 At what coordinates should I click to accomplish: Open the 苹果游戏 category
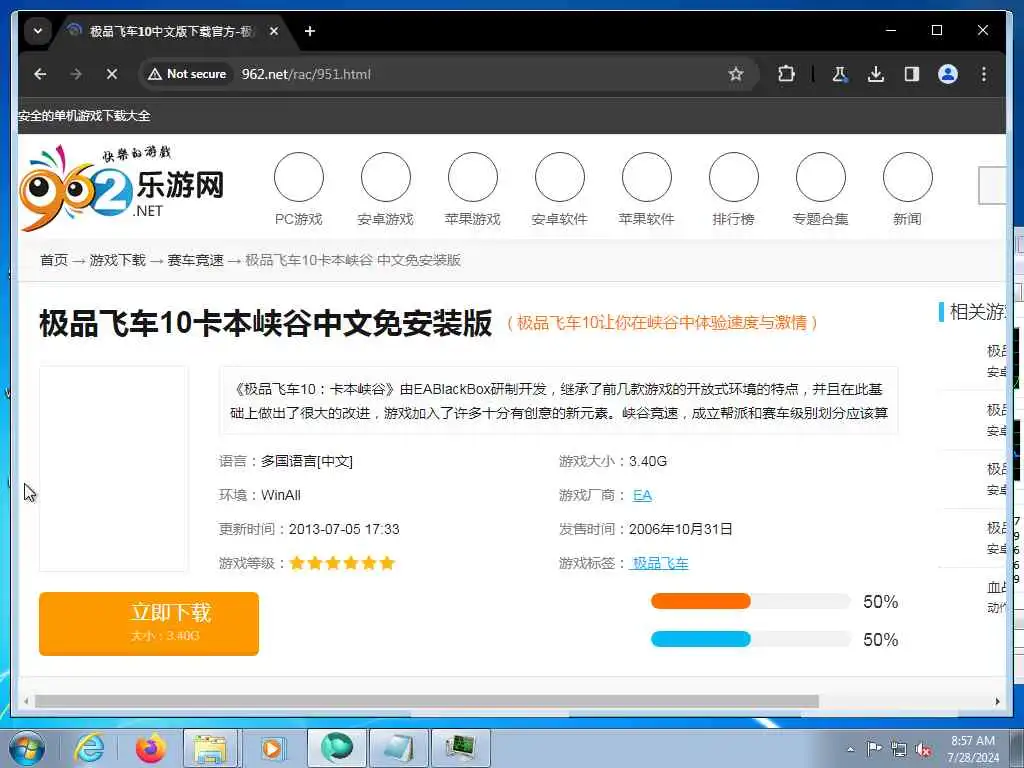[473, 190]
